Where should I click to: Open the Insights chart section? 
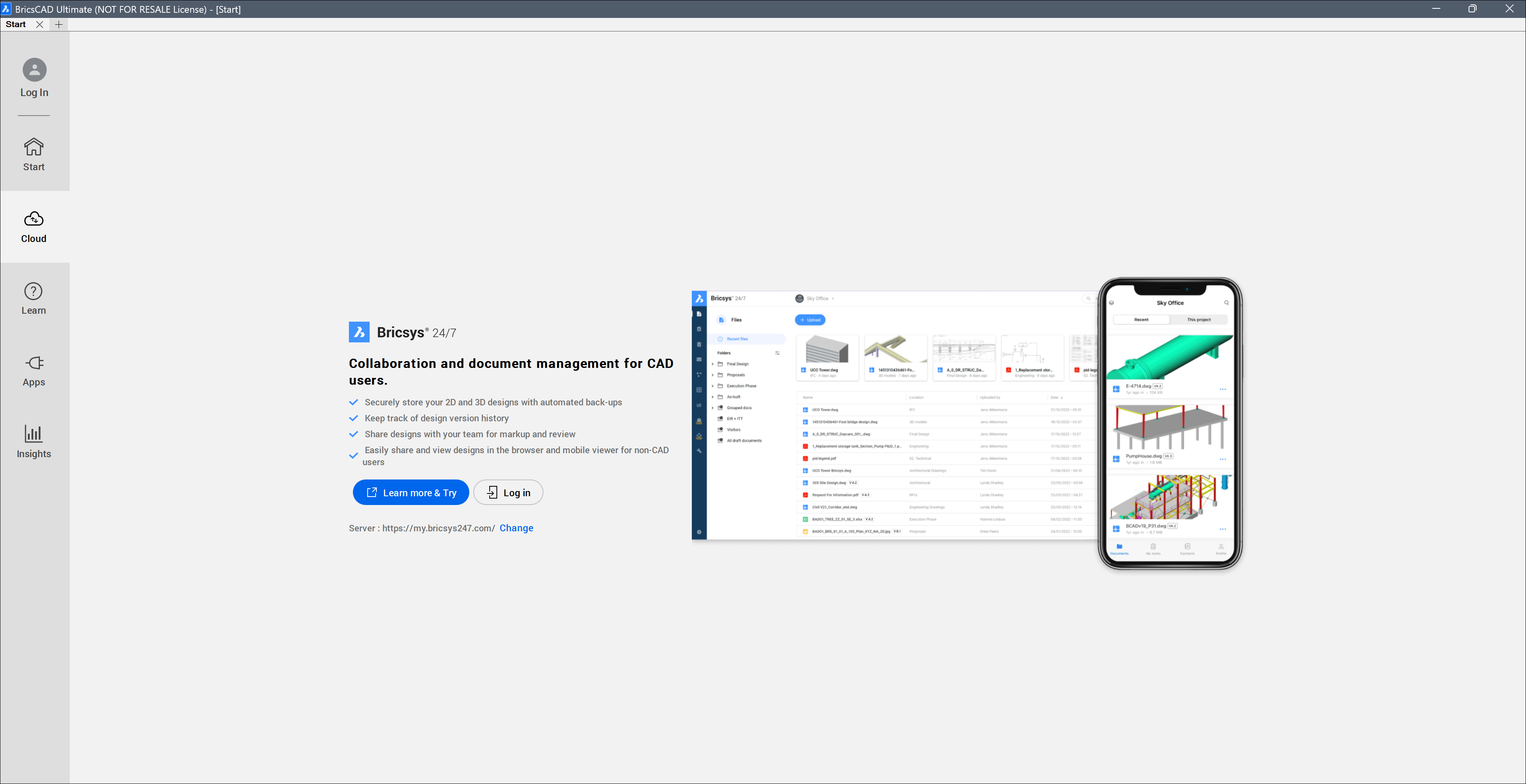click(34, 442)
